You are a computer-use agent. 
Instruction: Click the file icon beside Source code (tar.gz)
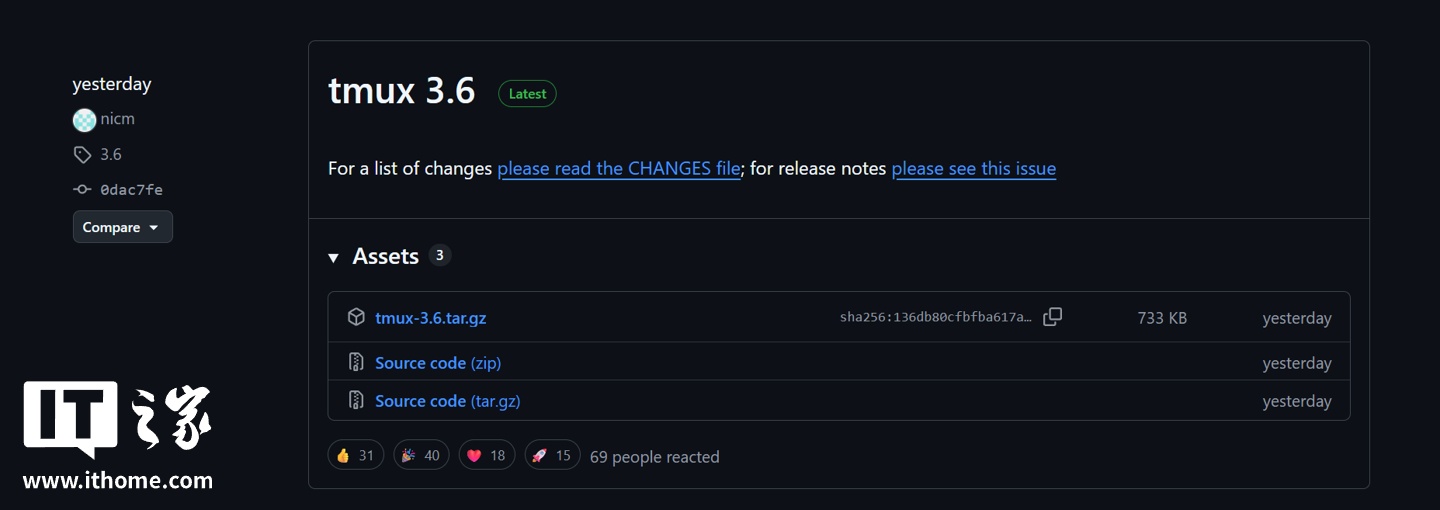356,400
